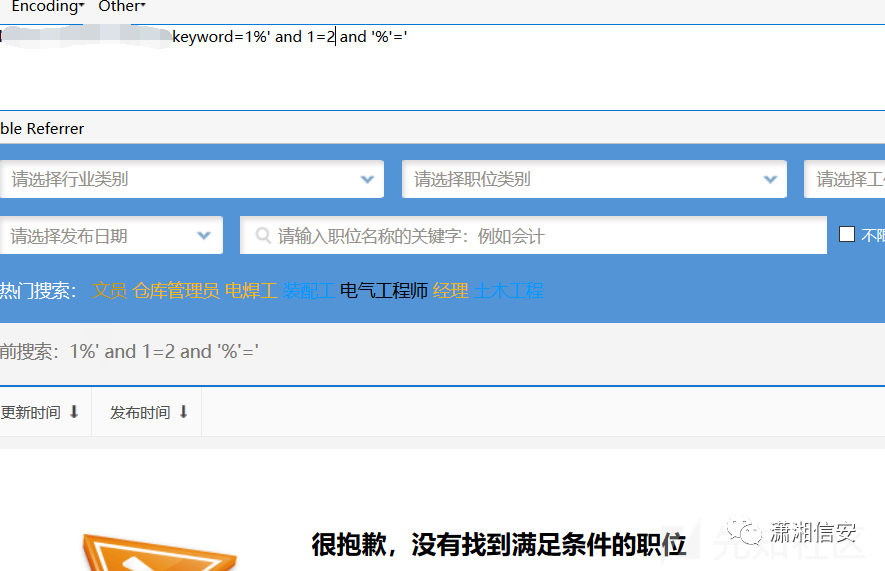Click the hot search link 土木工程
Image resolution: width=885 pixels, height=571 pixels.
(x=509, y=291)
